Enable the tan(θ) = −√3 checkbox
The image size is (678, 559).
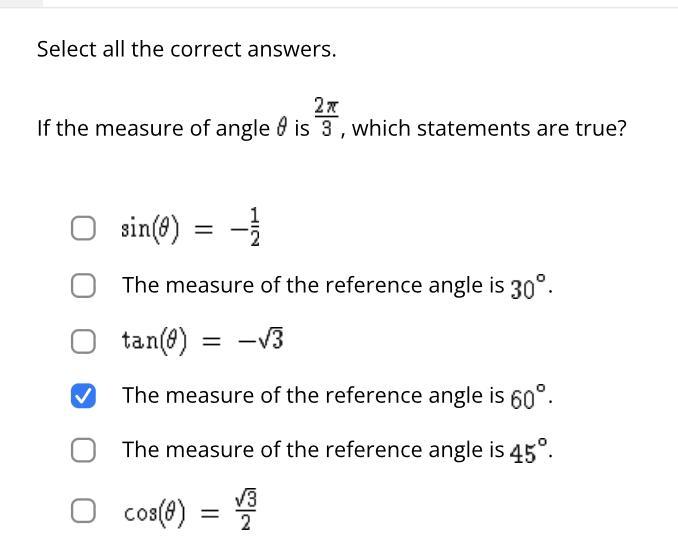coord(84,341)
